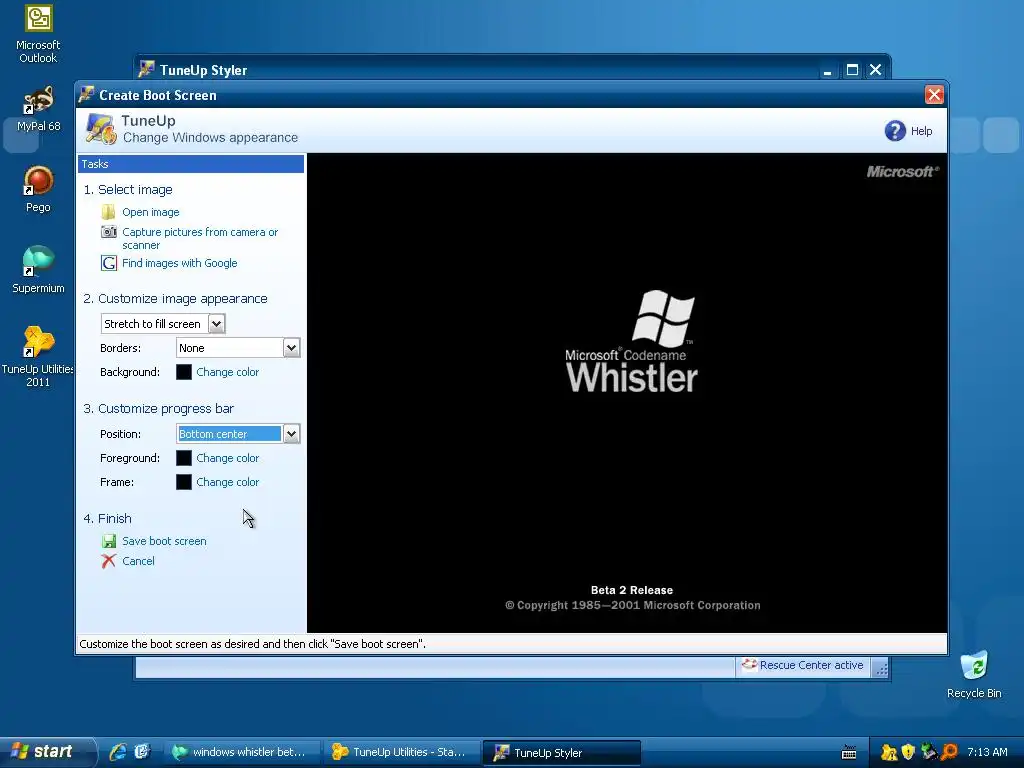The width and height of the screenshot is (1024, 768).
Task: Select the Bottom center position field
Action: (229, 434)
